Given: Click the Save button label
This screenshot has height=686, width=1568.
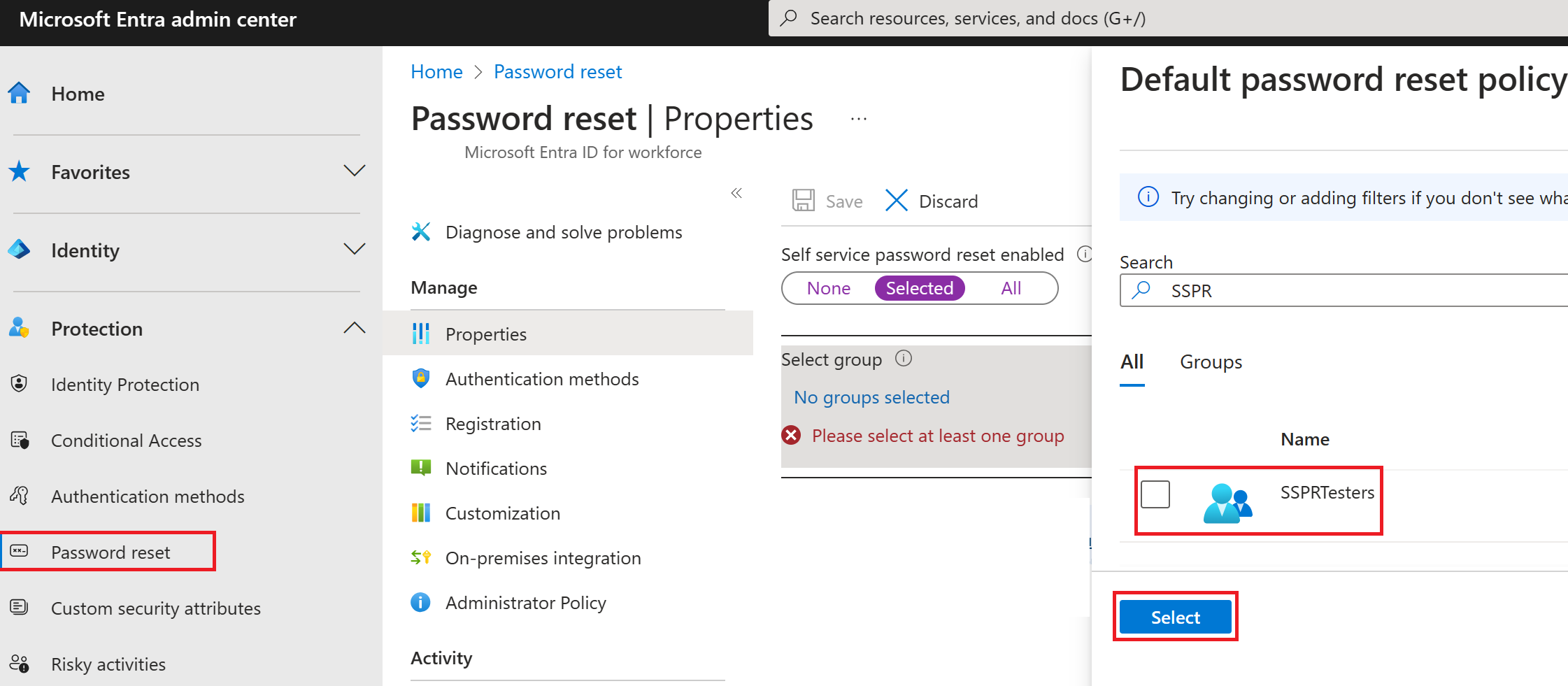Looking at the screenshot, I should pyautogui.click(x=844, y=201).
